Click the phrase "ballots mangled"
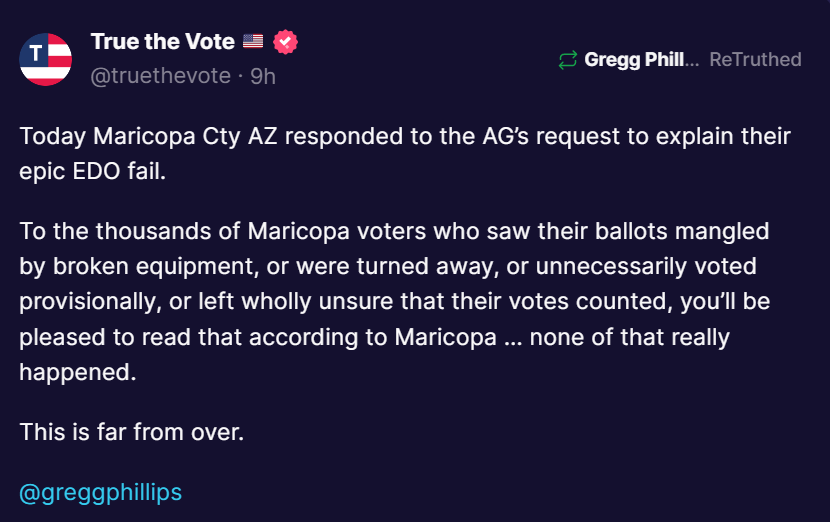Image resolution: width=830 pixels, height=522 pixels. pos(682,231)
